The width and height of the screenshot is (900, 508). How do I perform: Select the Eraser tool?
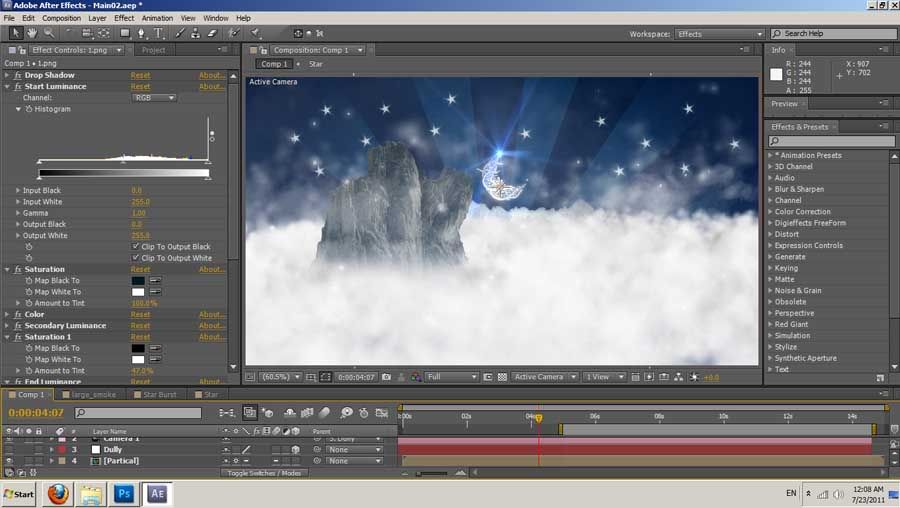click(x=212, y=33)
